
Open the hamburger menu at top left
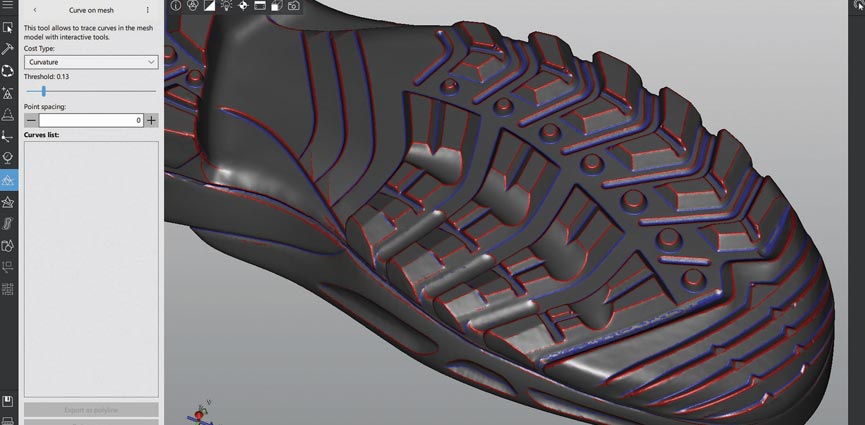tap(8, 6)
